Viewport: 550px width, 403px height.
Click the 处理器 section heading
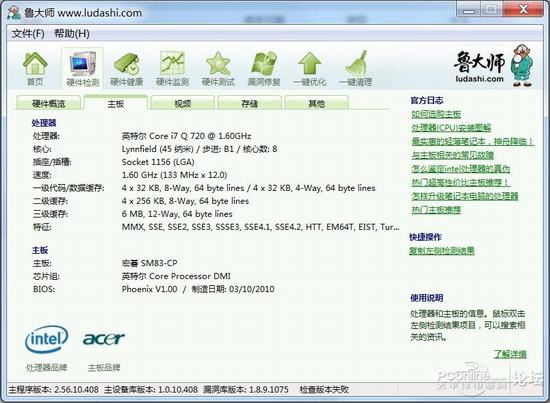44,123
